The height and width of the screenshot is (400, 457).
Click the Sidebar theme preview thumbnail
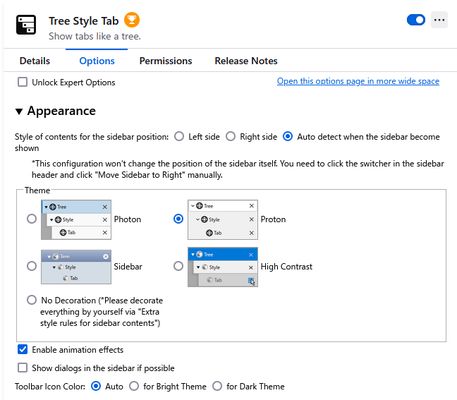pos(76,267)
